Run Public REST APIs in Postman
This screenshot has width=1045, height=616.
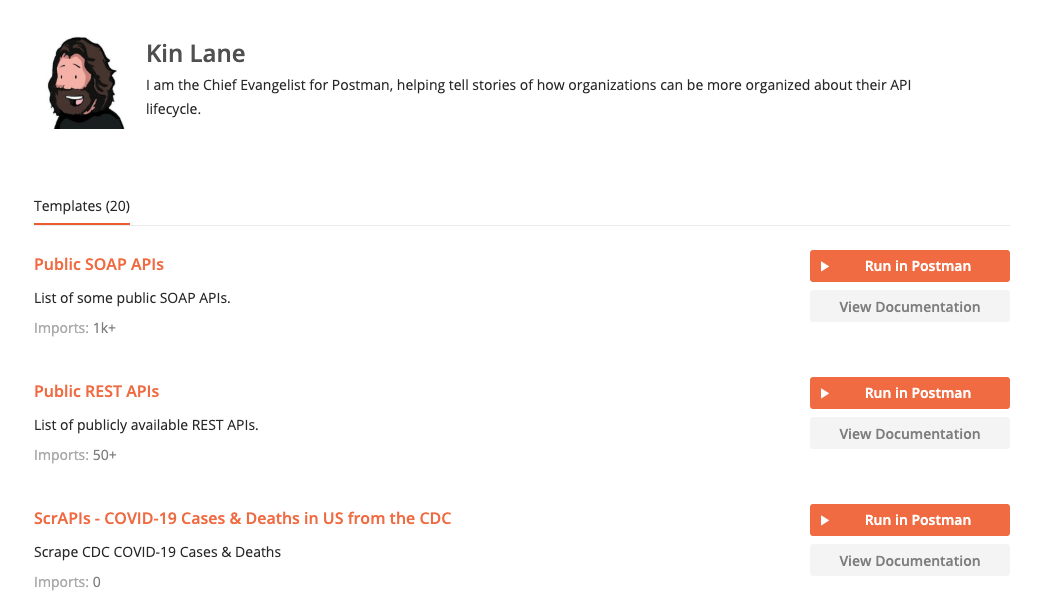pyautogui.click(x=910, y=393)
